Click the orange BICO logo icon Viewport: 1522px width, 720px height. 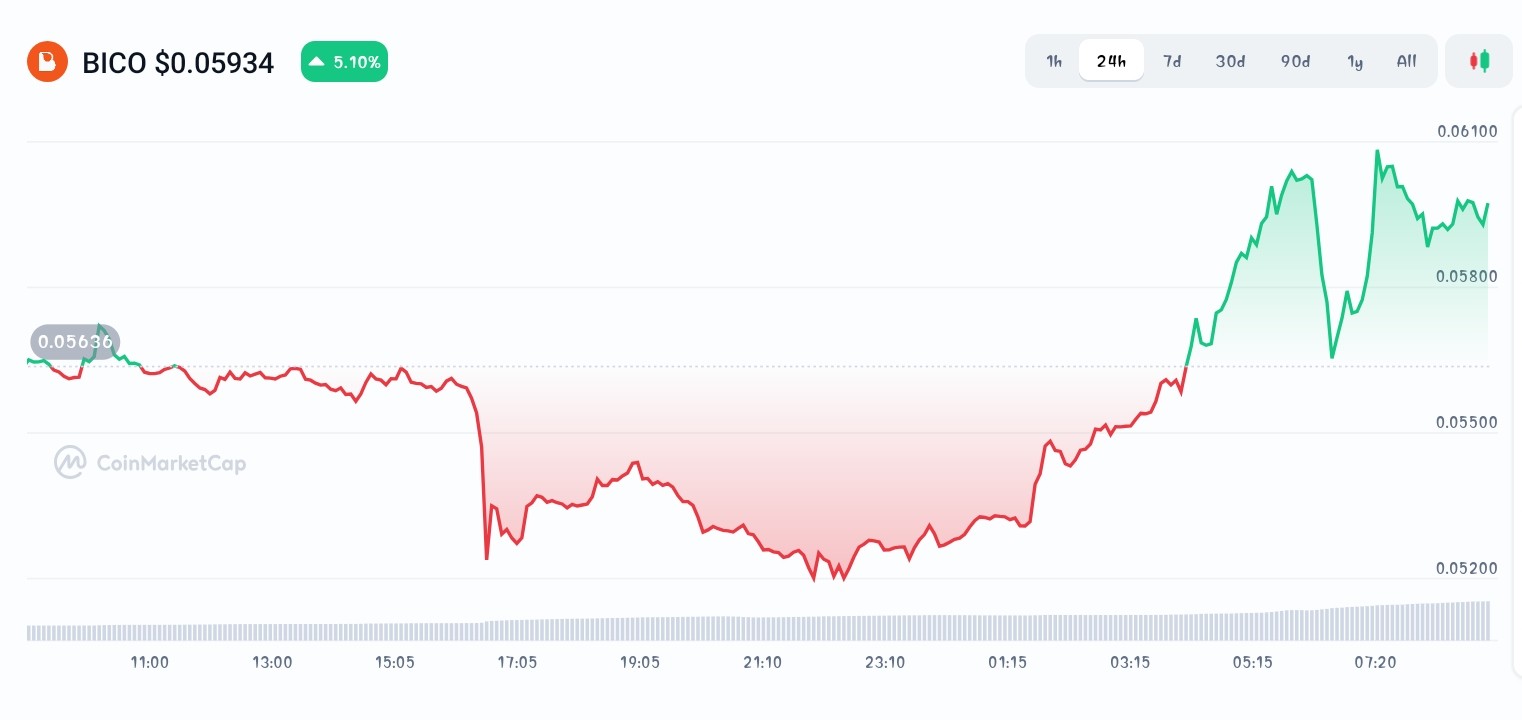[46, 61]
